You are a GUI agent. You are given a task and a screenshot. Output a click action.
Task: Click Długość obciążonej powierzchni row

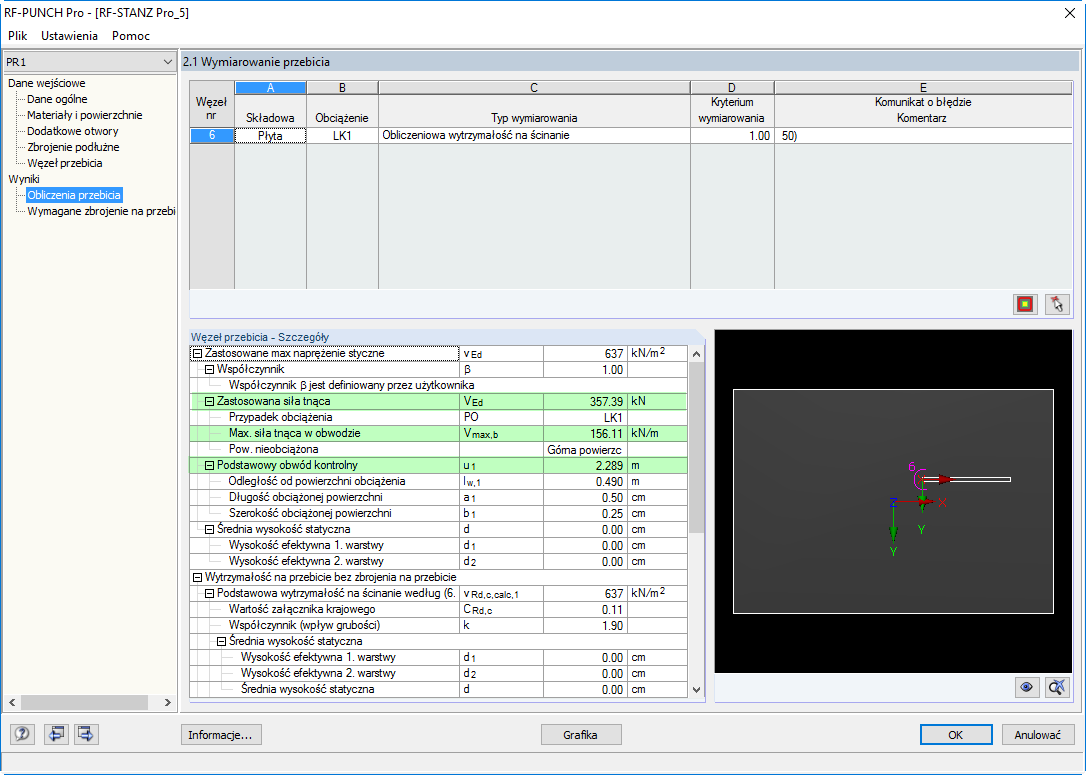(438, 497)
